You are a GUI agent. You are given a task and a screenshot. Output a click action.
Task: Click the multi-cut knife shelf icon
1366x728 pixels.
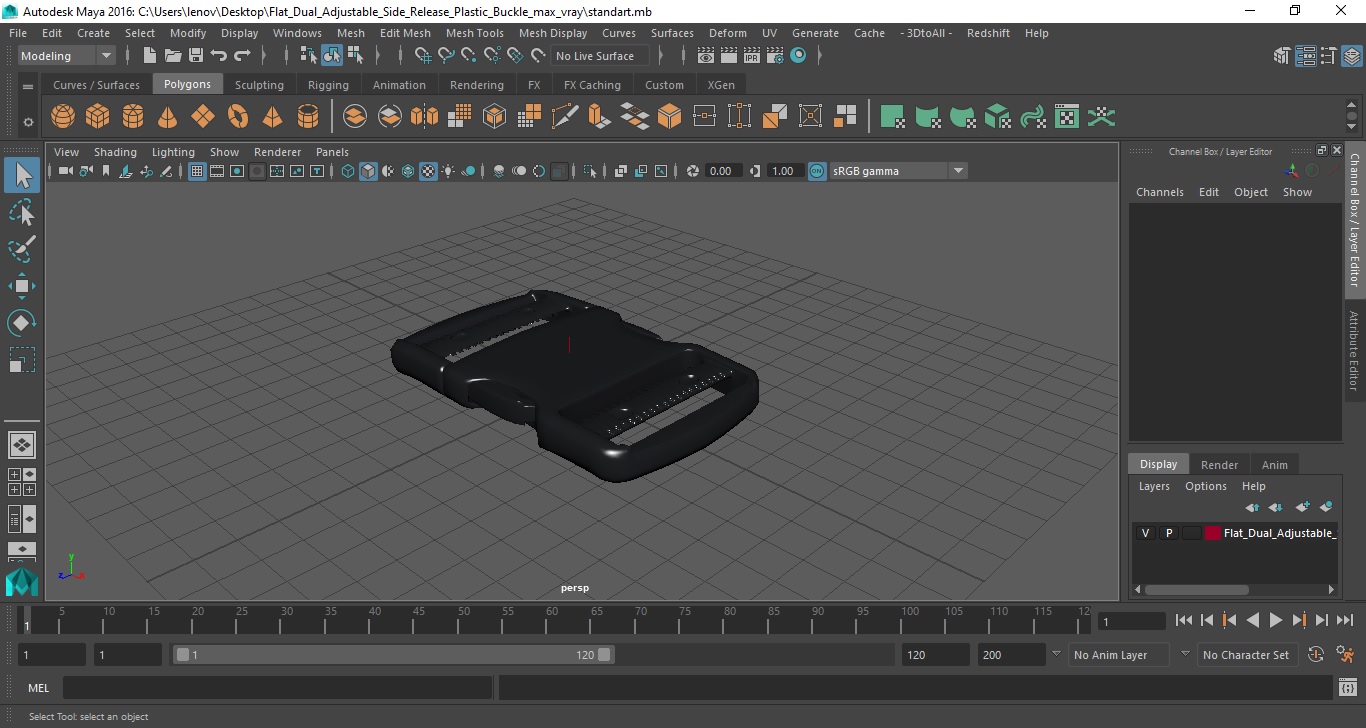tap(565, 117)
